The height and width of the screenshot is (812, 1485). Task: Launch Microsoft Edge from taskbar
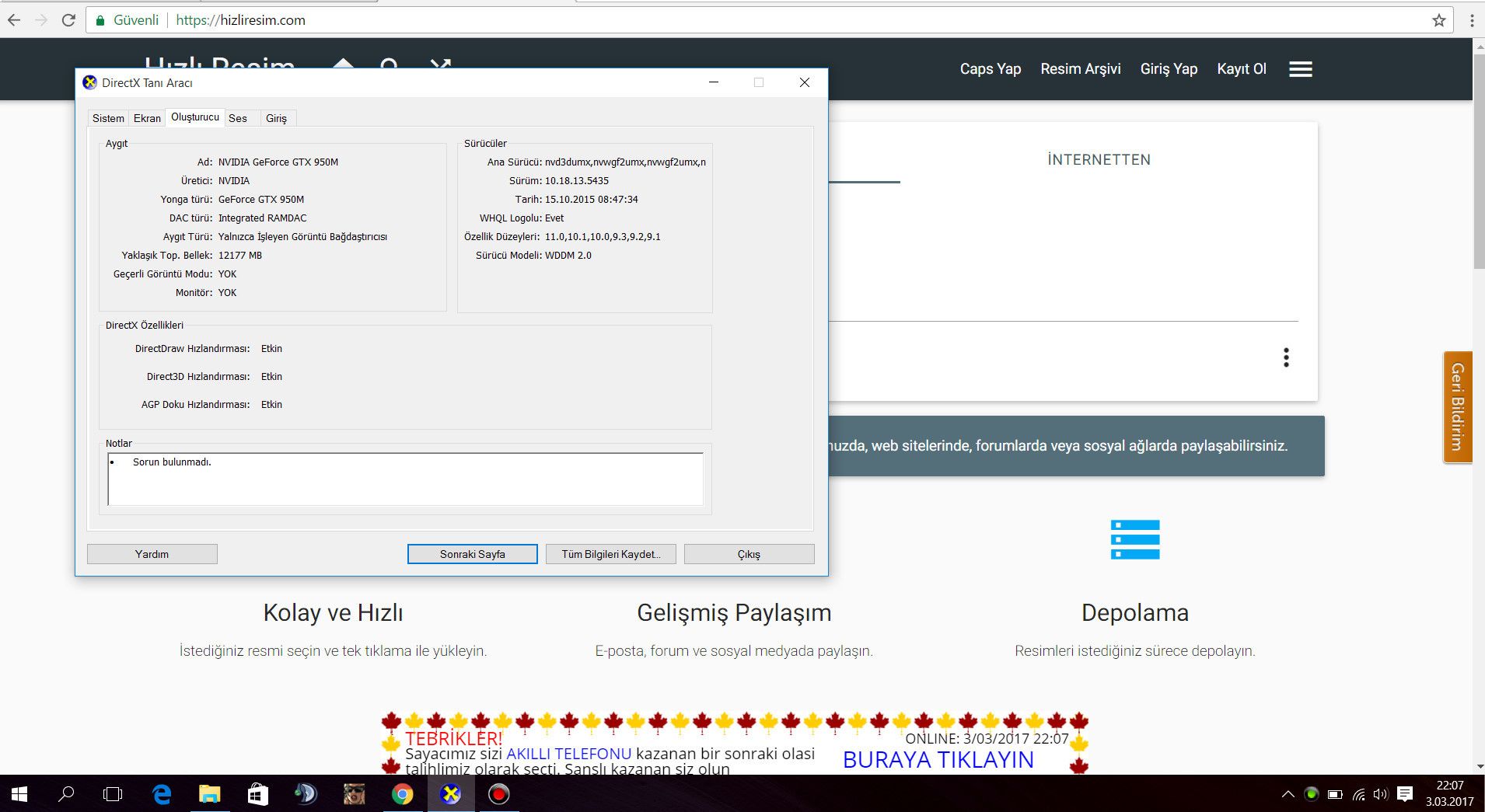coord(162,794)
